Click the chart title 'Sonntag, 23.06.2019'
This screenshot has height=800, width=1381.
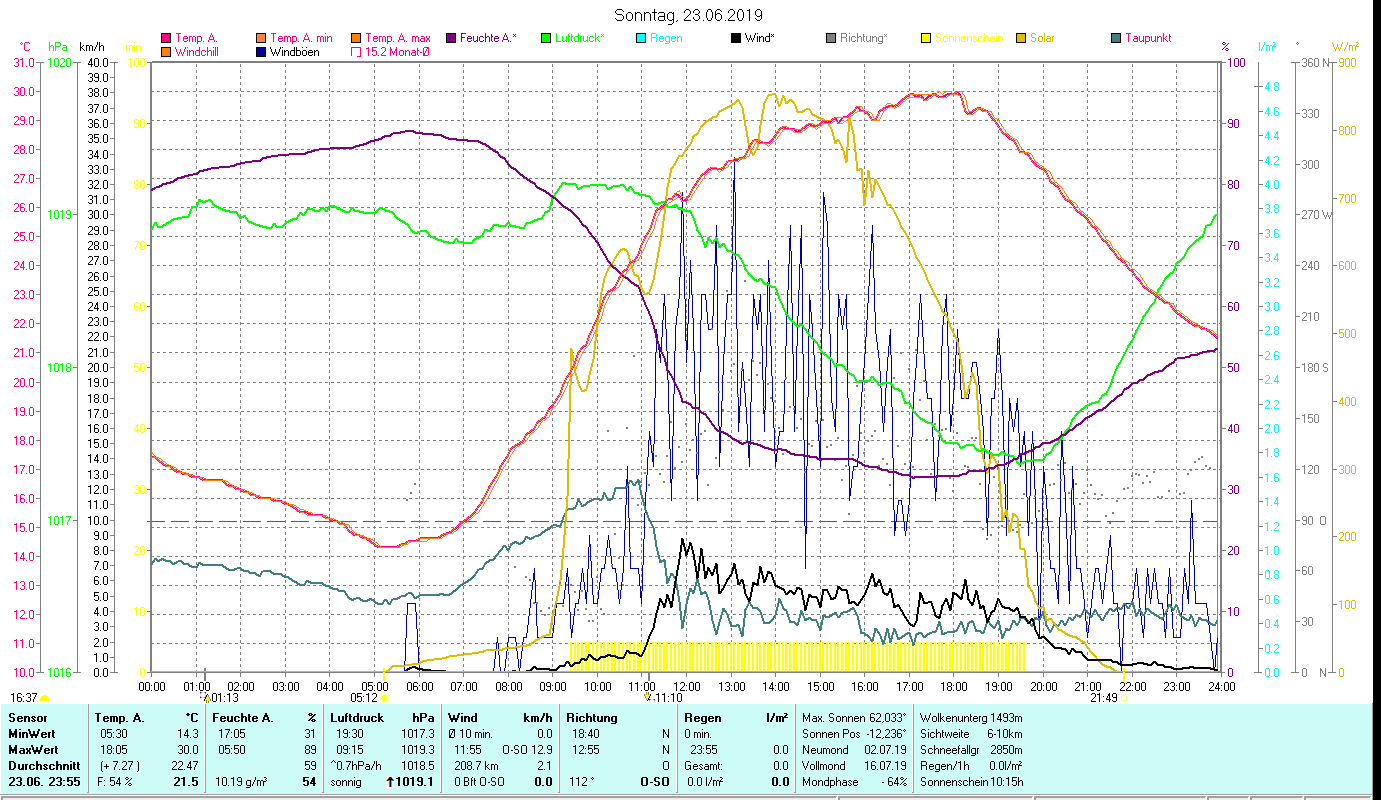coord(690,15)
